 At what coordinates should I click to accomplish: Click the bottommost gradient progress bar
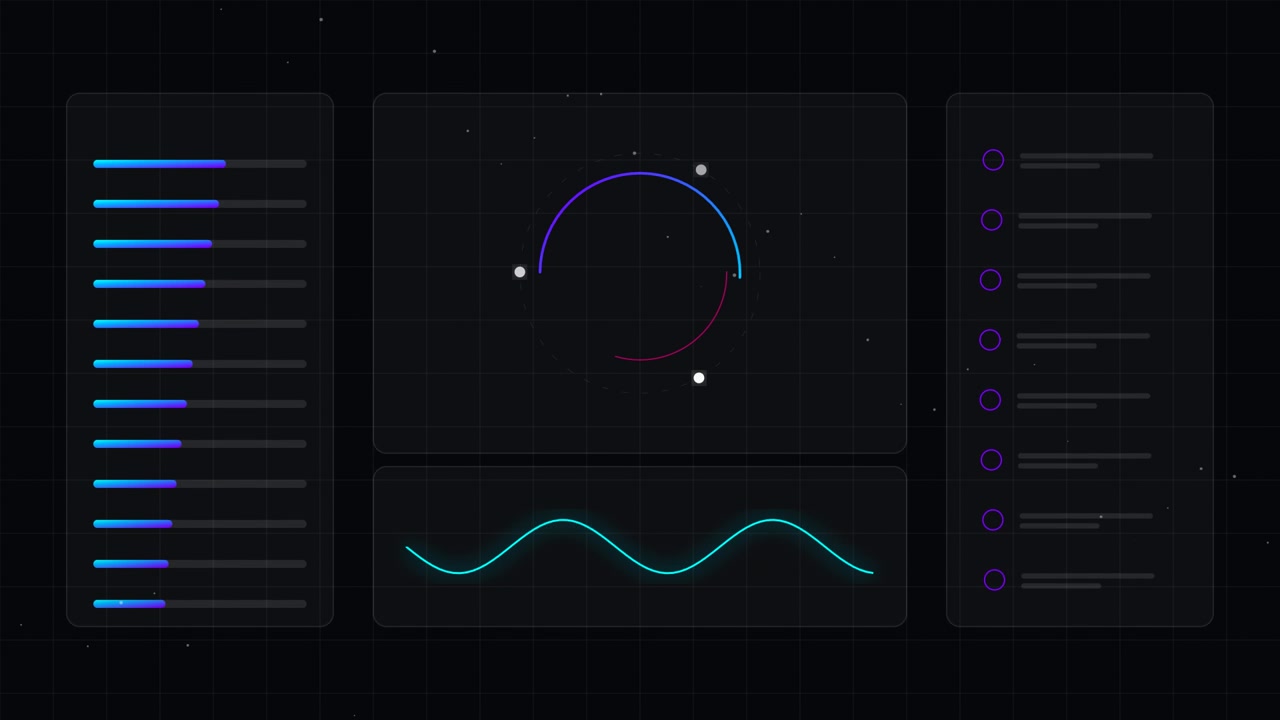(x=200, y=604)
